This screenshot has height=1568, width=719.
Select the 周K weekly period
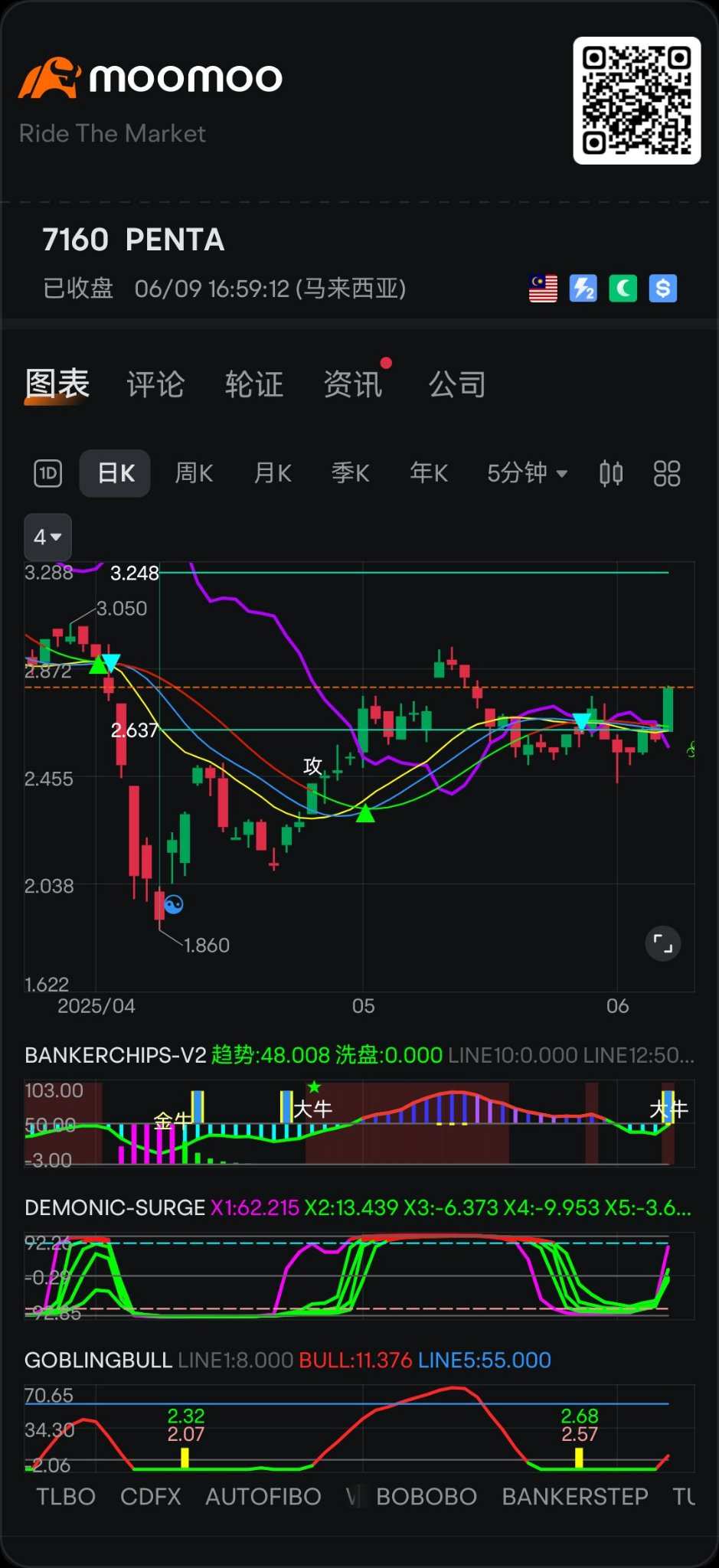(194, 473)
